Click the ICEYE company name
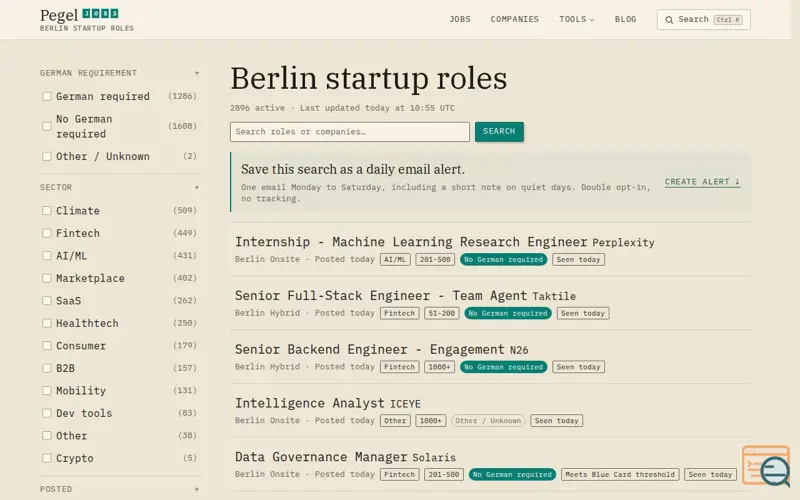Screen dimensions: 800x500 coord(405,404)
